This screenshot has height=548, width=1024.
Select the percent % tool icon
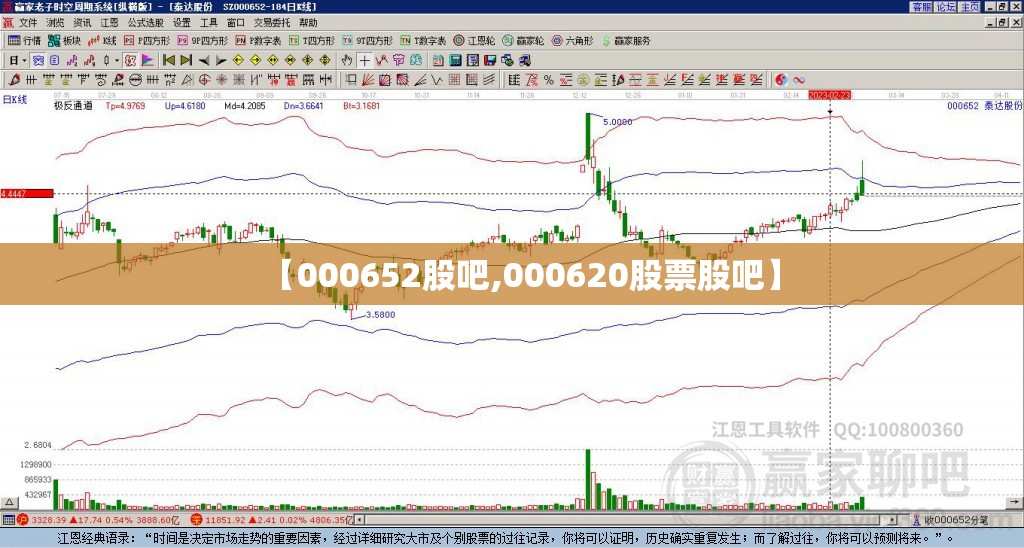(549, 80)
